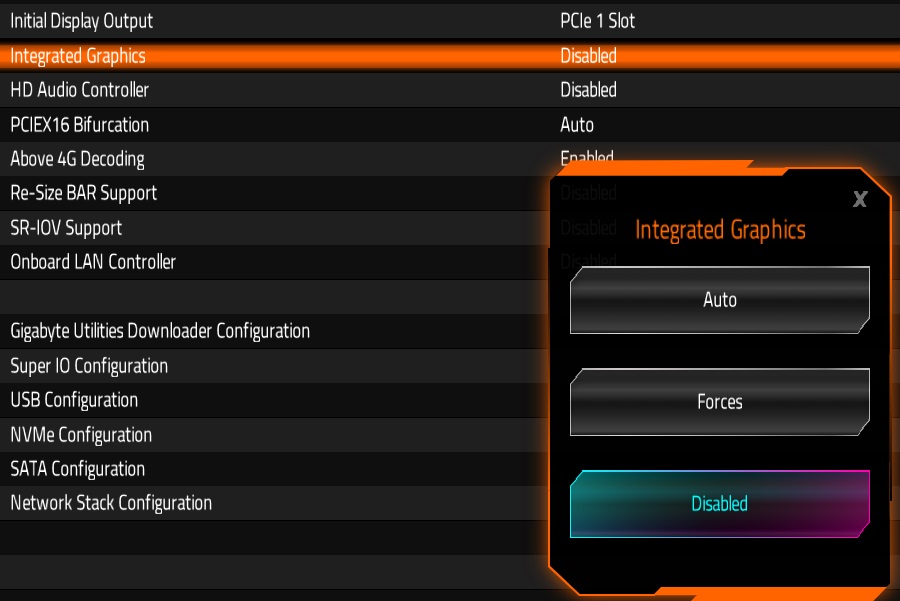
Task: Expand USB Configuration submenu
Action: coord(74,400)
